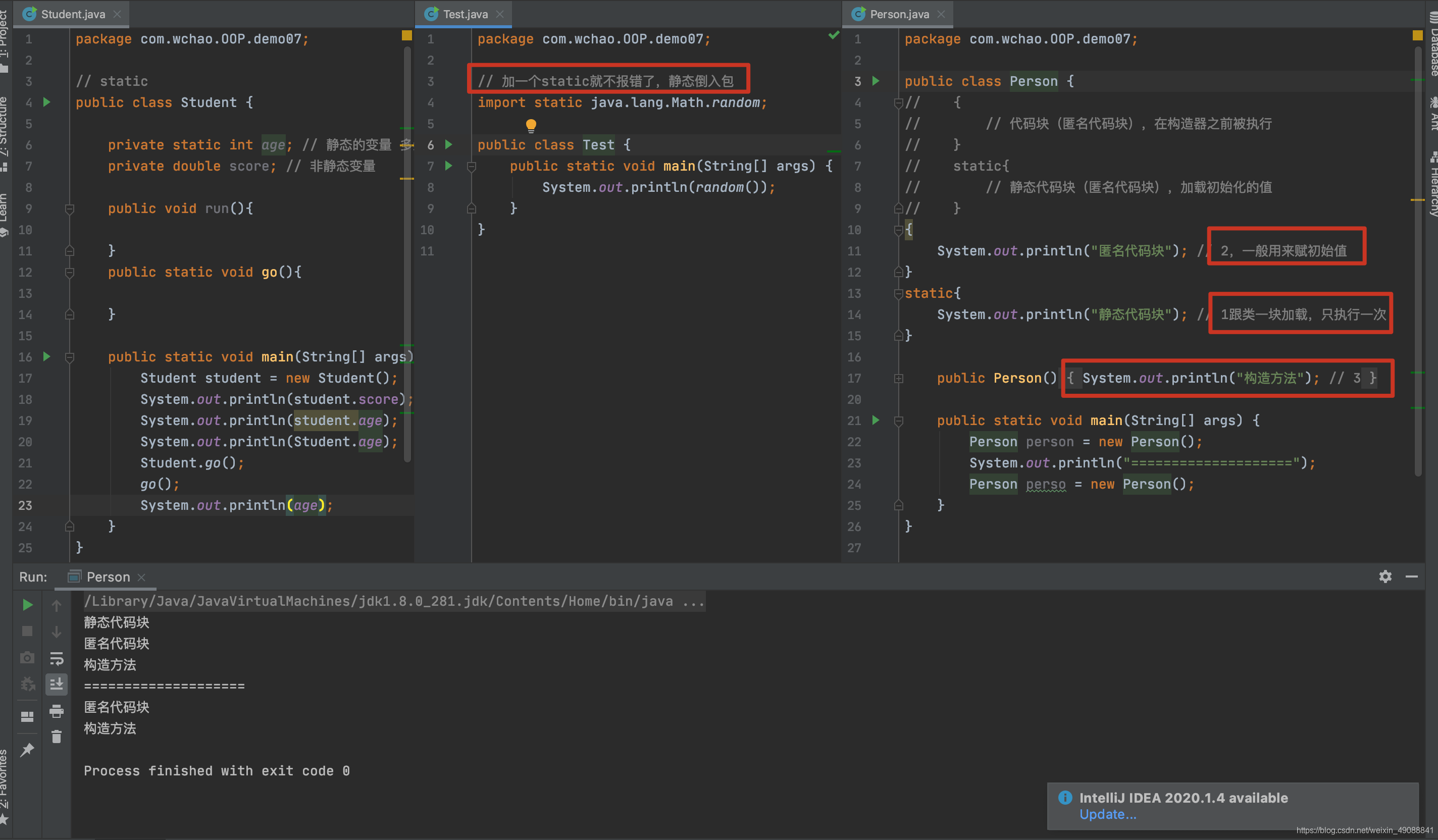Open the Hierarchy tool window

(1433, 184)
